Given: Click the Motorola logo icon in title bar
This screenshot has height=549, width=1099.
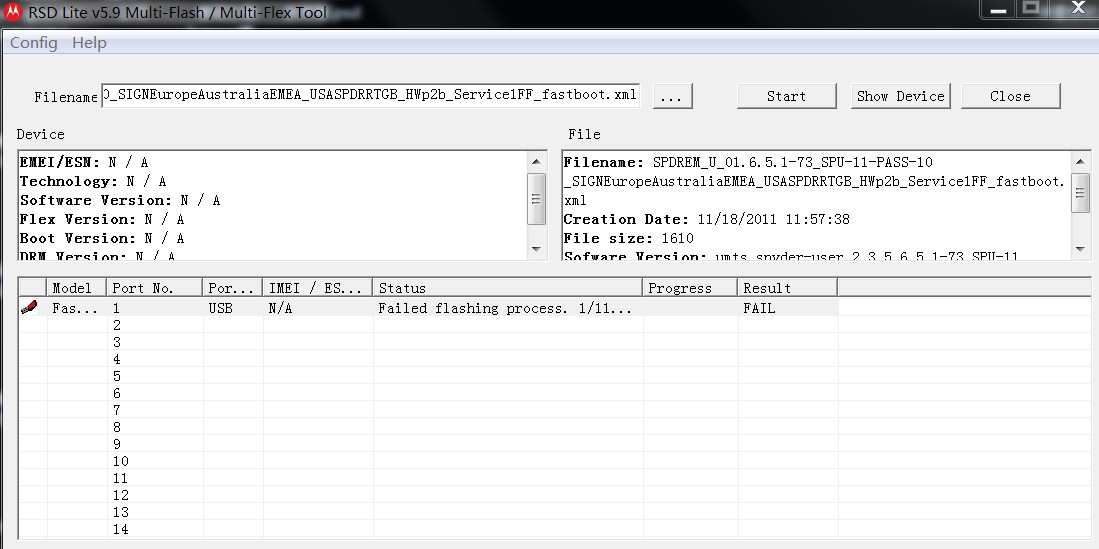Looking at the screenshot, I should pos(13,13).
